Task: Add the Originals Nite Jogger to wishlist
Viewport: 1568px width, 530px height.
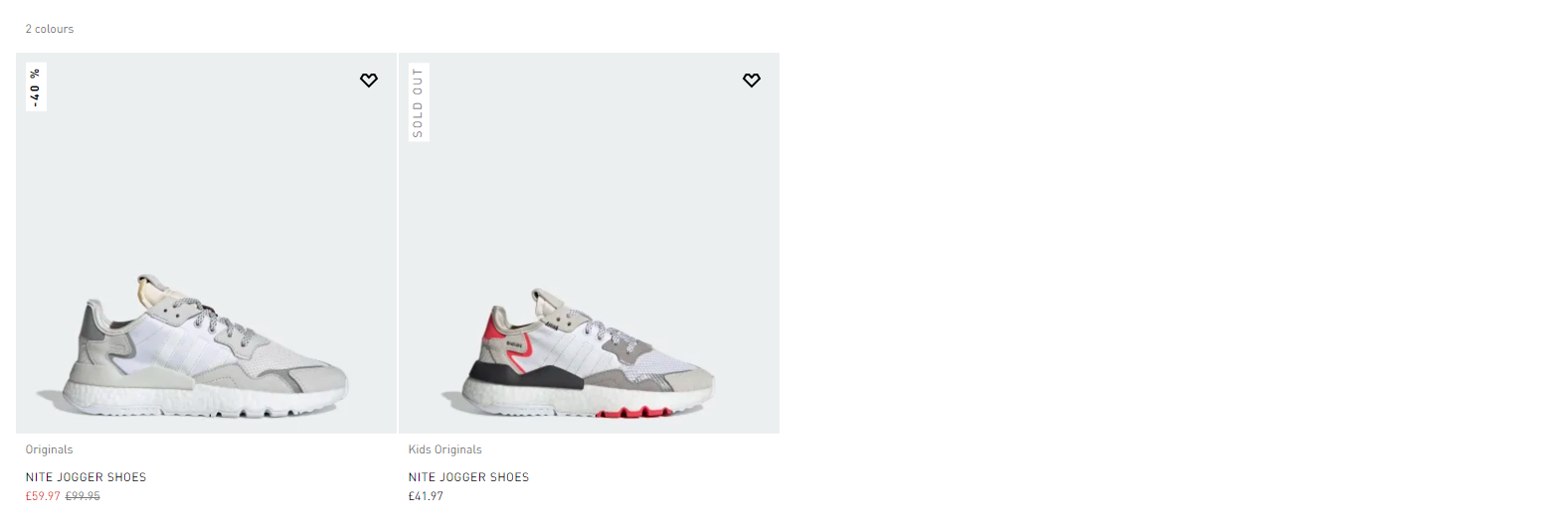Action: coord(369,81)
